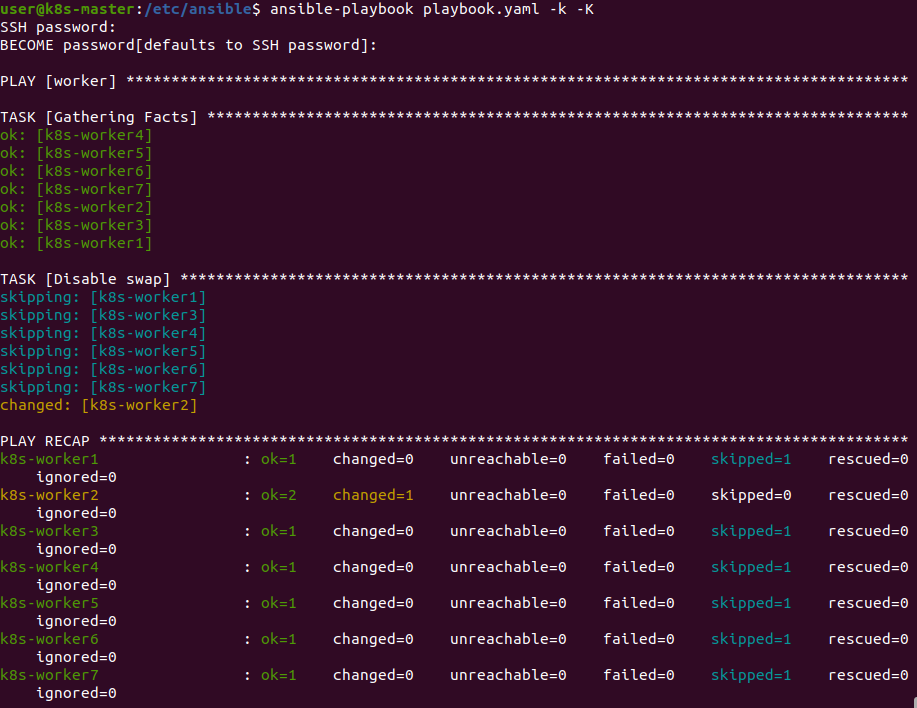Screen dimensions: 917x708
Task: Click 'skipped=1' in k8s-worker1 recap row
Action: pos(751,459)
